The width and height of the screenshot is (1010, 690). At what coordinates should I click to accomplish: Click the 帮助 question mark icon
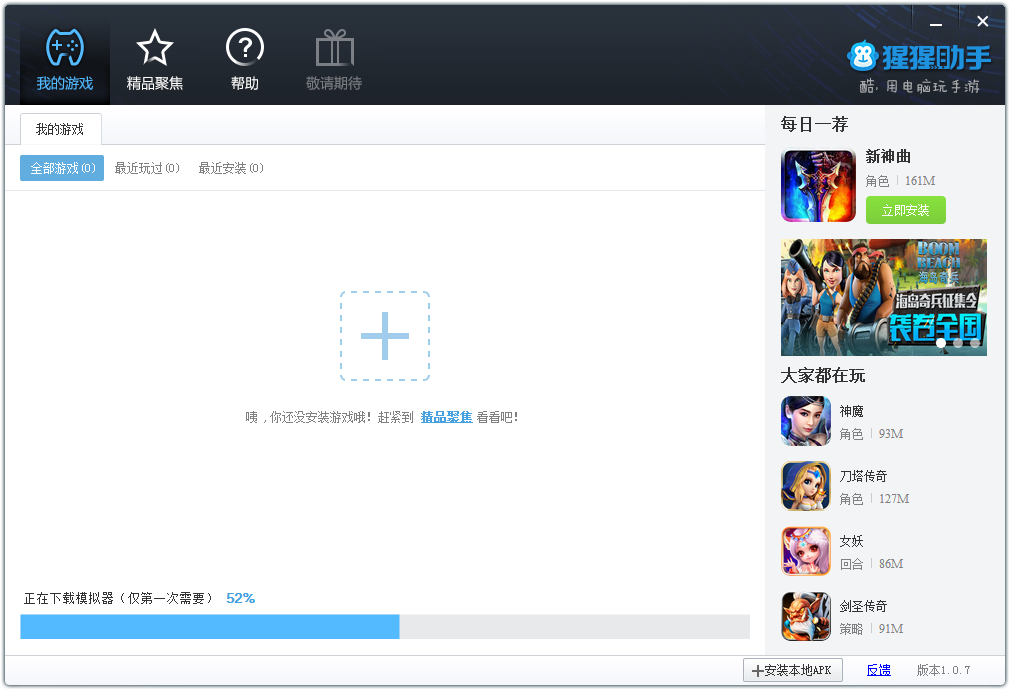[x=244, y=47]
